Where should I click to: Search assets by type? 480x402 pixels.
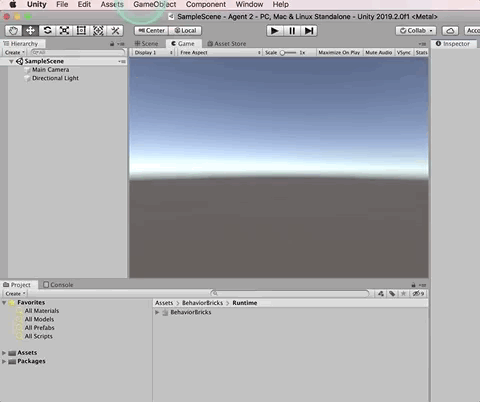point(381,294)
